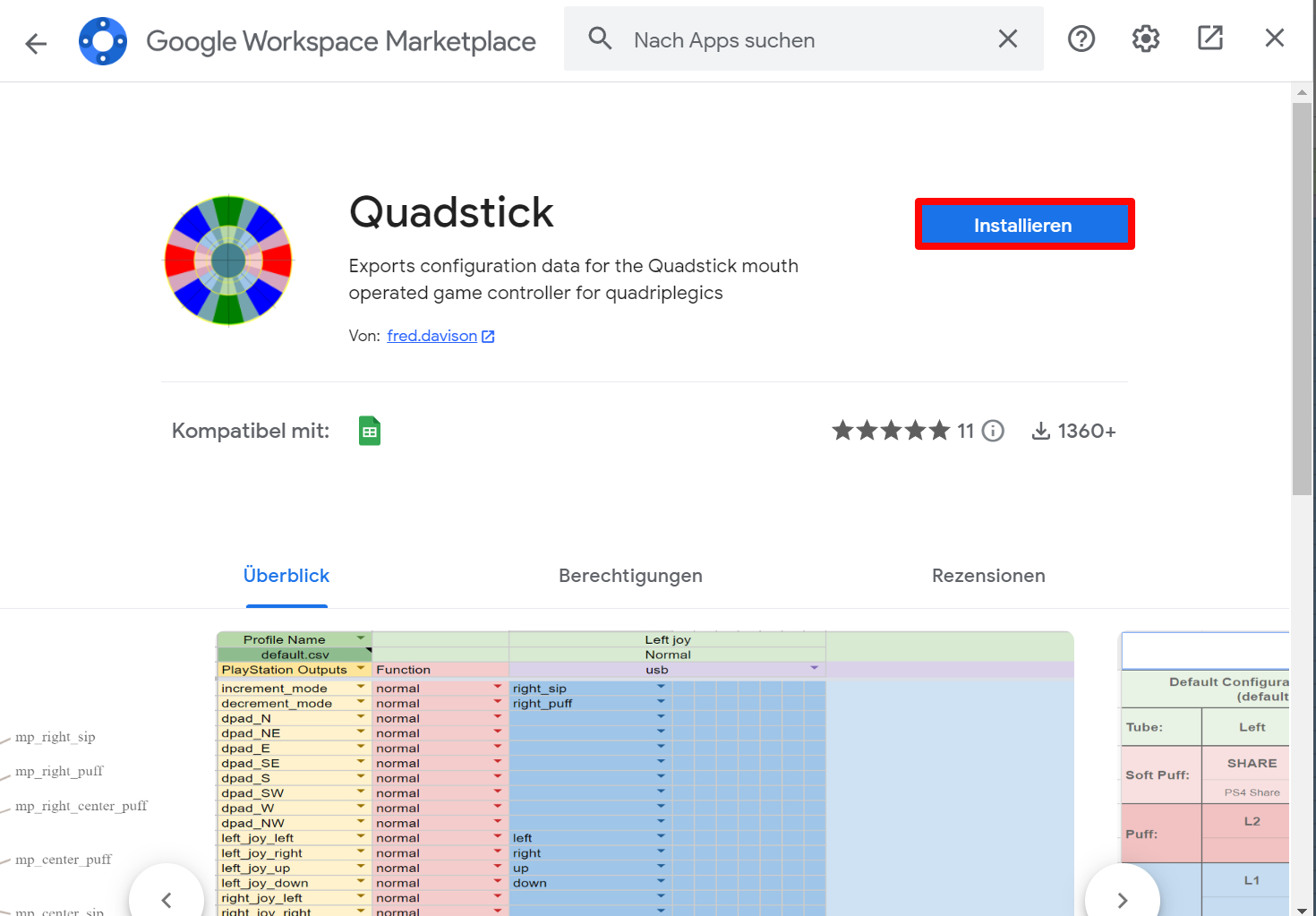Open the fred.davison developer link
Screen dimensions: 1316x916
(432, 336)
